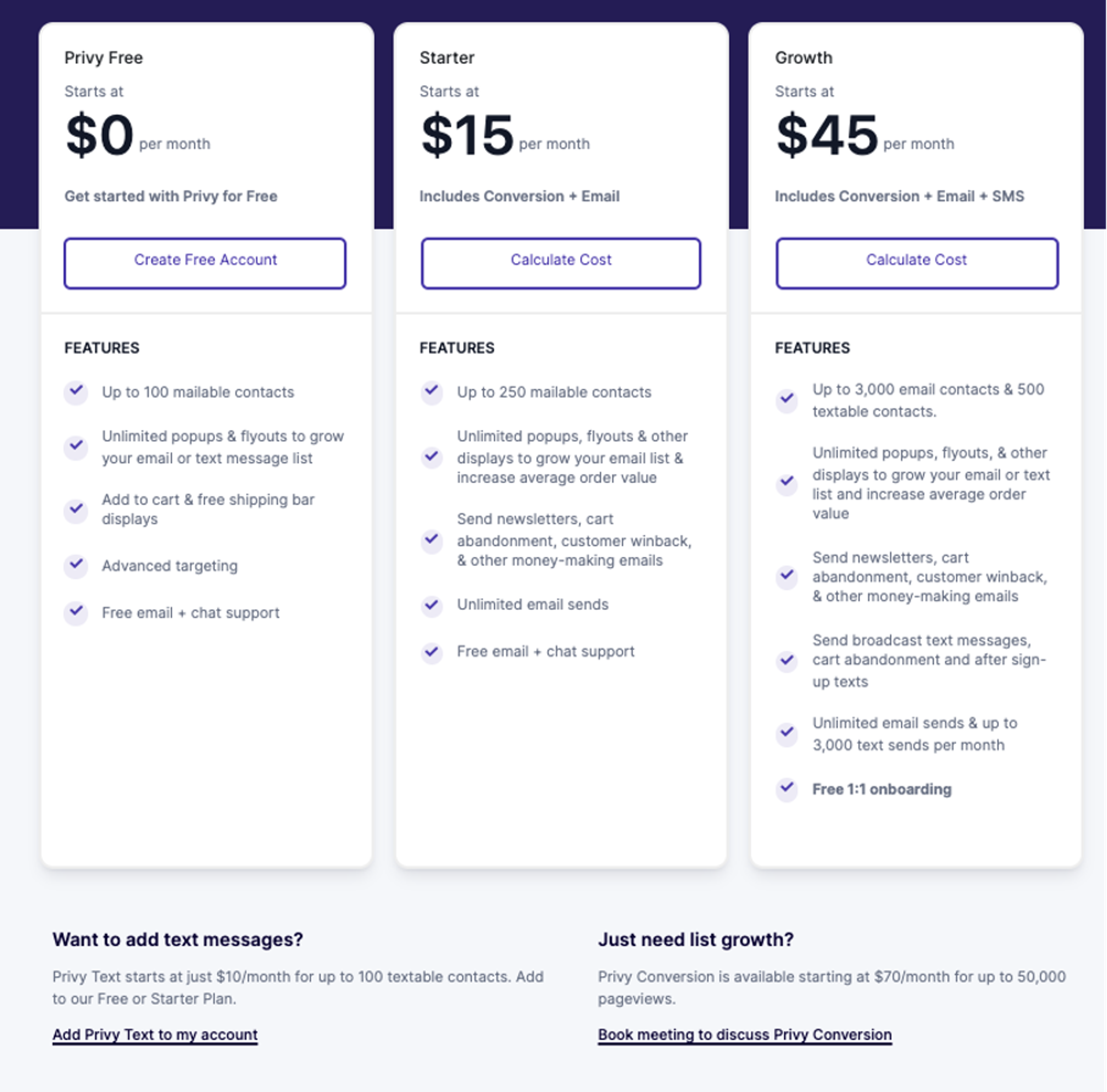The height and width of the screenshot is (1092, 1107).
Task: Click the checkmark next to "Up to 250 mailable contacts"
Action: pos(432,393)
